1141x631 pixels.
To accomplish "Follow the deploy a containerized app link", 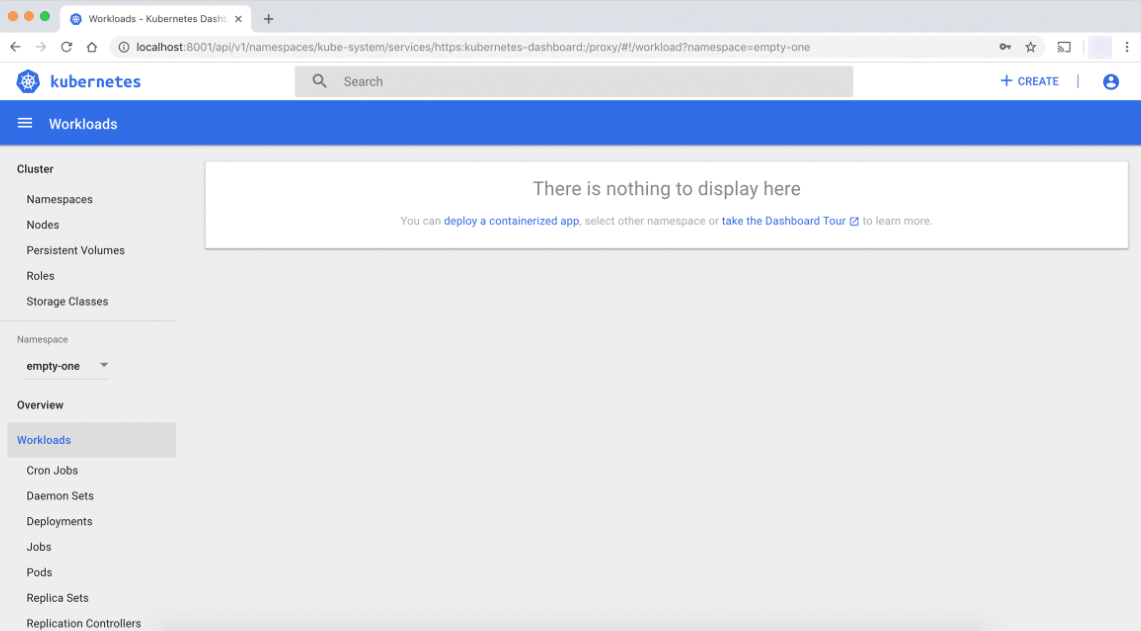I will click(512, 221).
